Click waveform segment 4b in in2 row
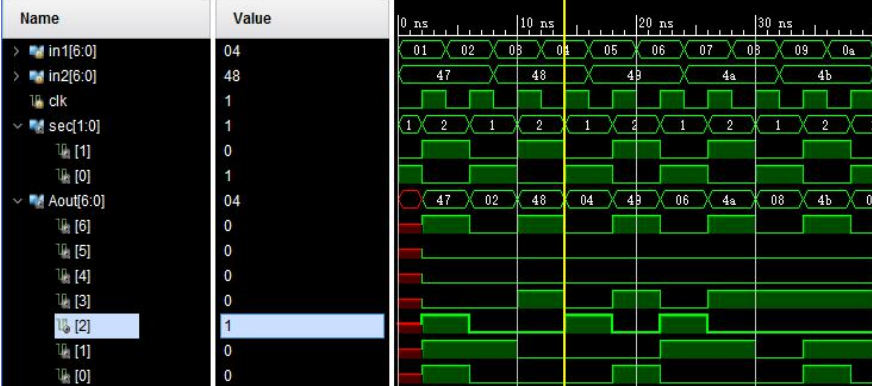Viewport: 872px width, 386px height. pos(825,76)
